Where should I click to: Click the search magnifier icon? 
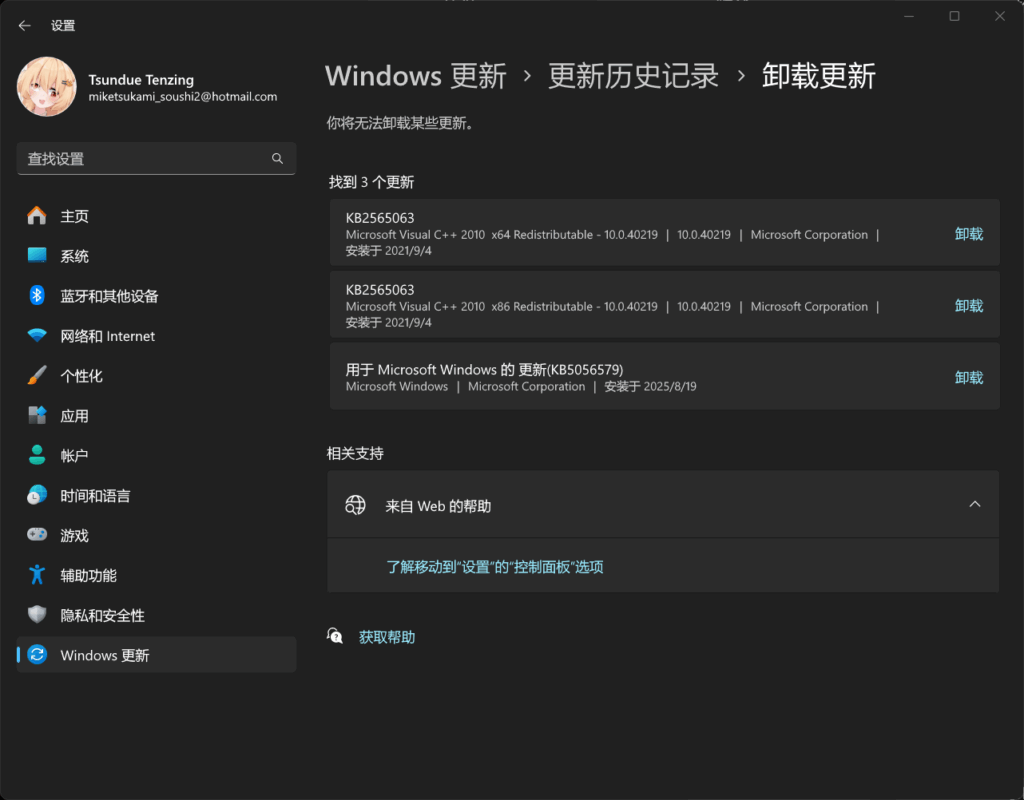(x=278, y=159)
